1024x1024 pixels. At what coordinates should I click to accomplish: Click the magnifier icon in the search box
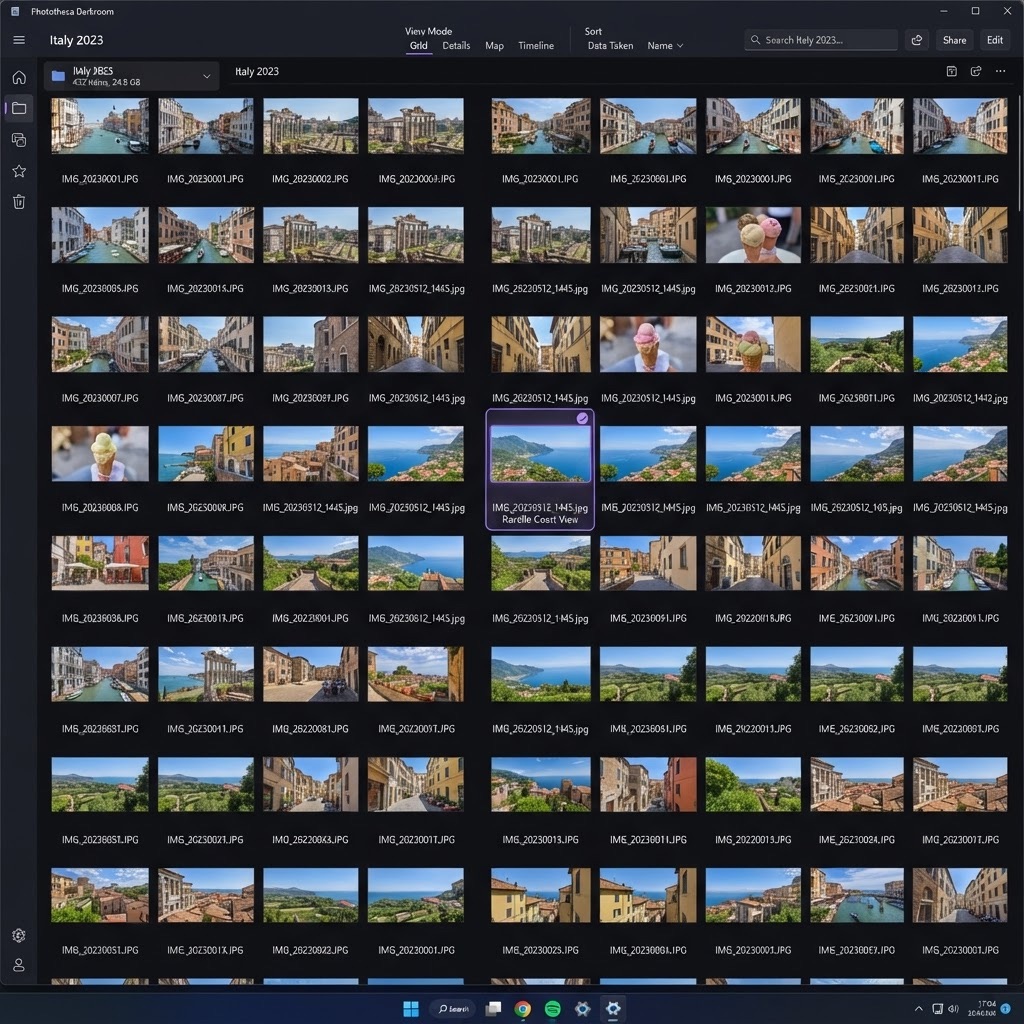coord(756,40)
